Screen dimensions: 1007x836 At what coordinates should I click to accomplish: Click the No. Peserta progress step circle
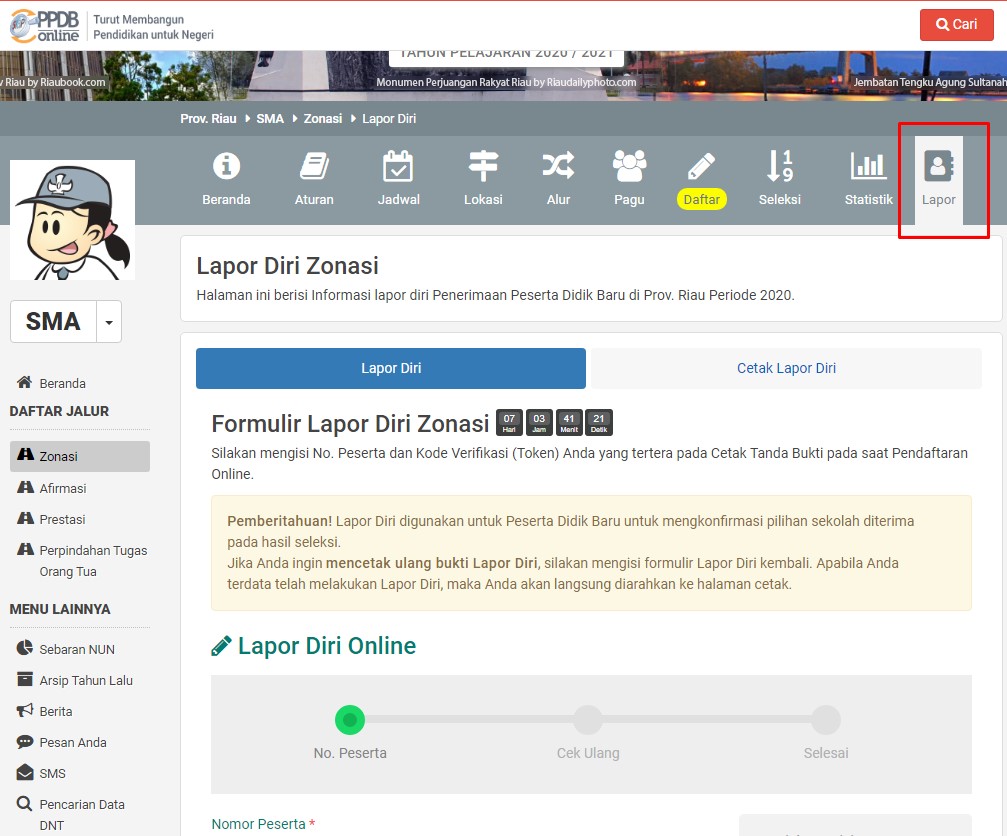349,719
